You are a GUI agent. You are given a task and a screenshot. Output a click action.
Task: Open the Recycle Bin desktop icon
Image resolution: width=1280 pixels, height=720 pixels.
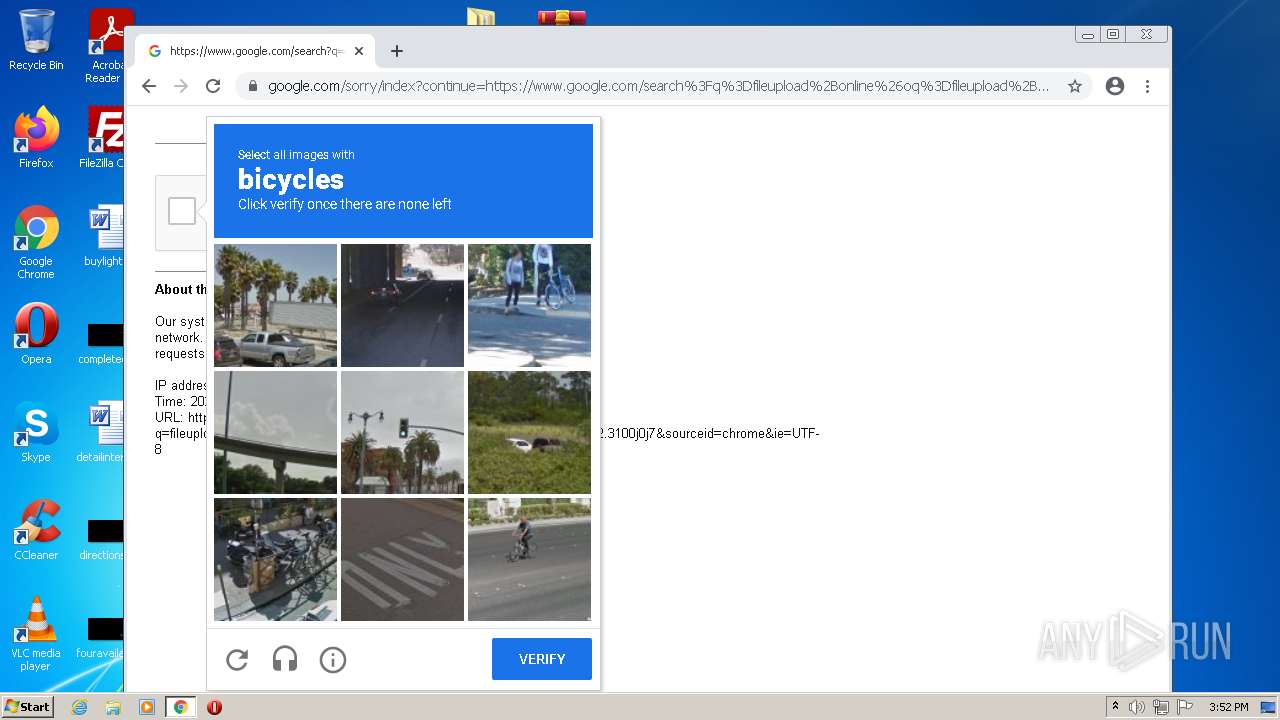36,40
